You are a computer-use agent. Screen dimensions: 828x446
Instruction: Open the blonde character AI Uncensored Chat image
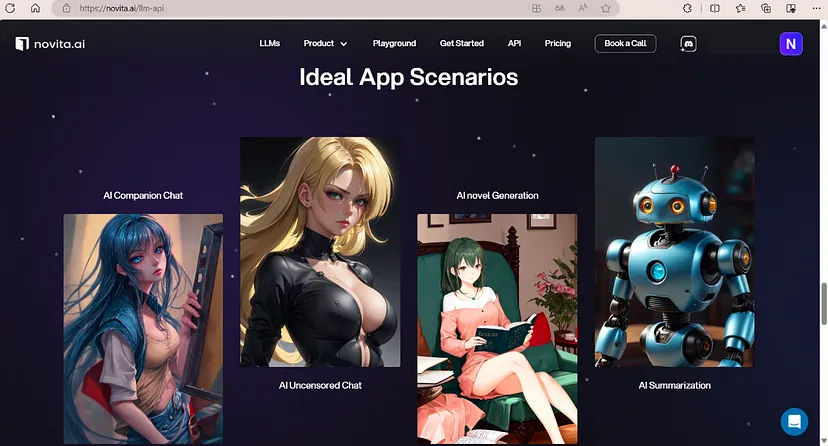pos(320,252)
